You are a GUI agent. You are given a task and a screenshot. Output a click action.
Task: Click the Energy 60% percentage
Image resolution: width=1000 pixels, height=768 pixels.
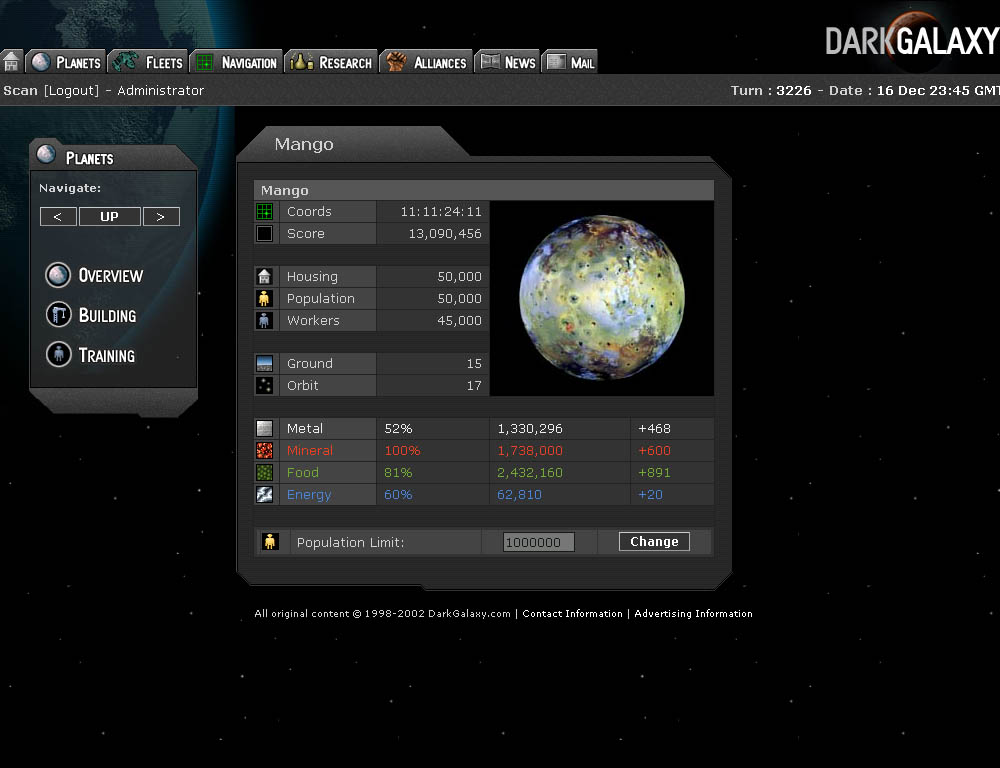pos(399,495)
